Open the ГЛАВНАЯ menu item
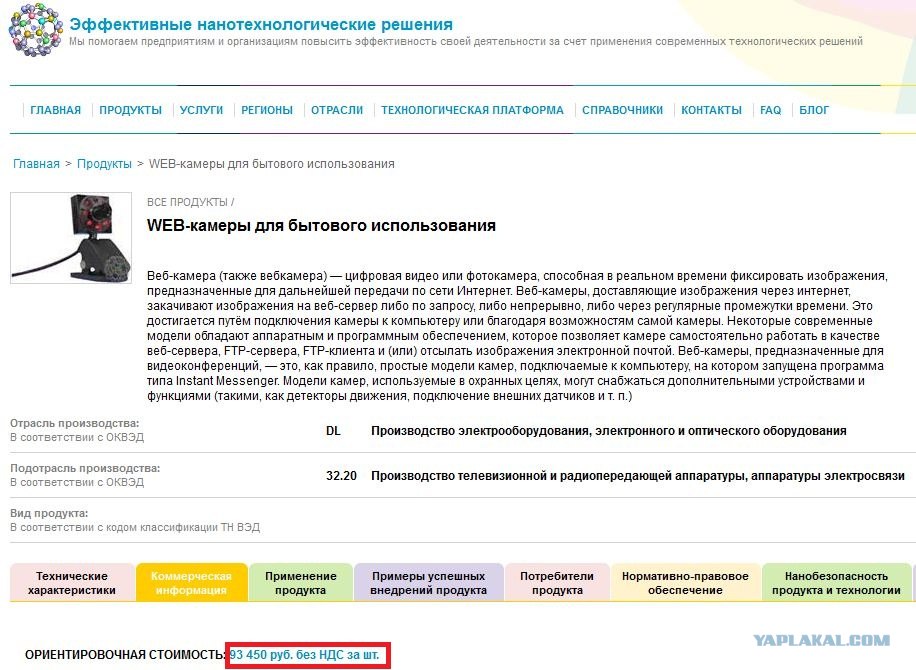 pos(55,110)
